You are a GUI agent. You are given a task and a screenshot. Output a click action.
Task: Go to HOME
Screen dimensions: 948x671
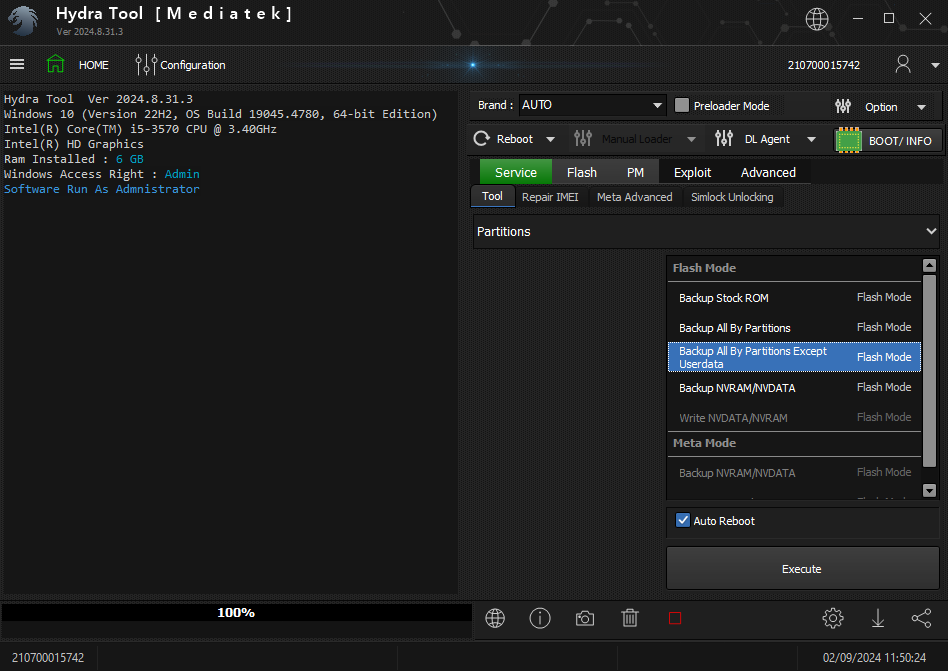click(x=94, y=65)
